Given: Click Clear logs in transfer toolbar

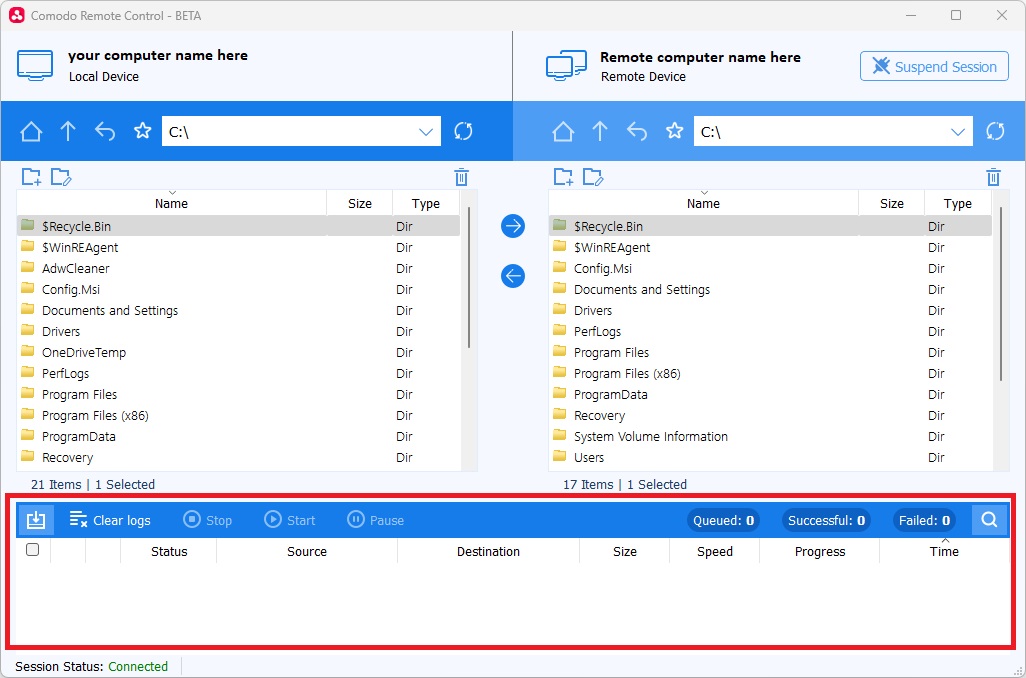Looking at the screenshot, I should (110, 520).
